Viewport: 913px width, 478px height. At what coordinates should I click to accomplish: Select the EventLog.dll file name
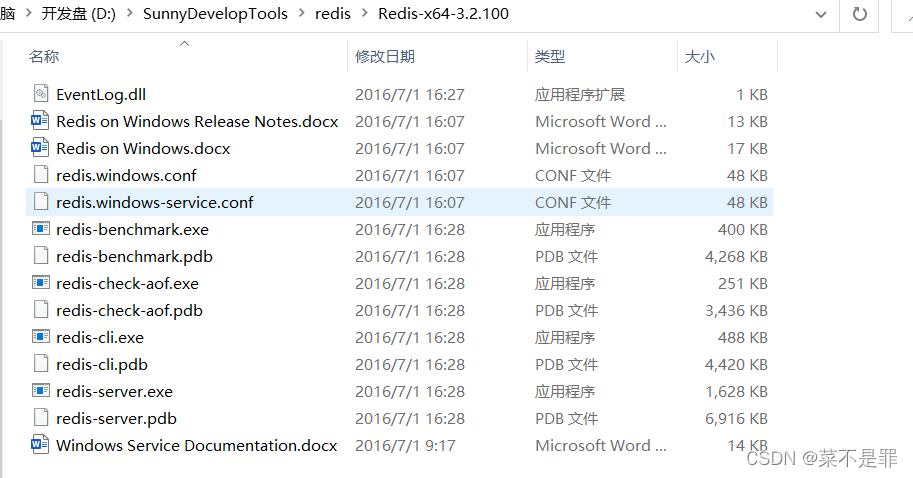click(x=101, y=94)
